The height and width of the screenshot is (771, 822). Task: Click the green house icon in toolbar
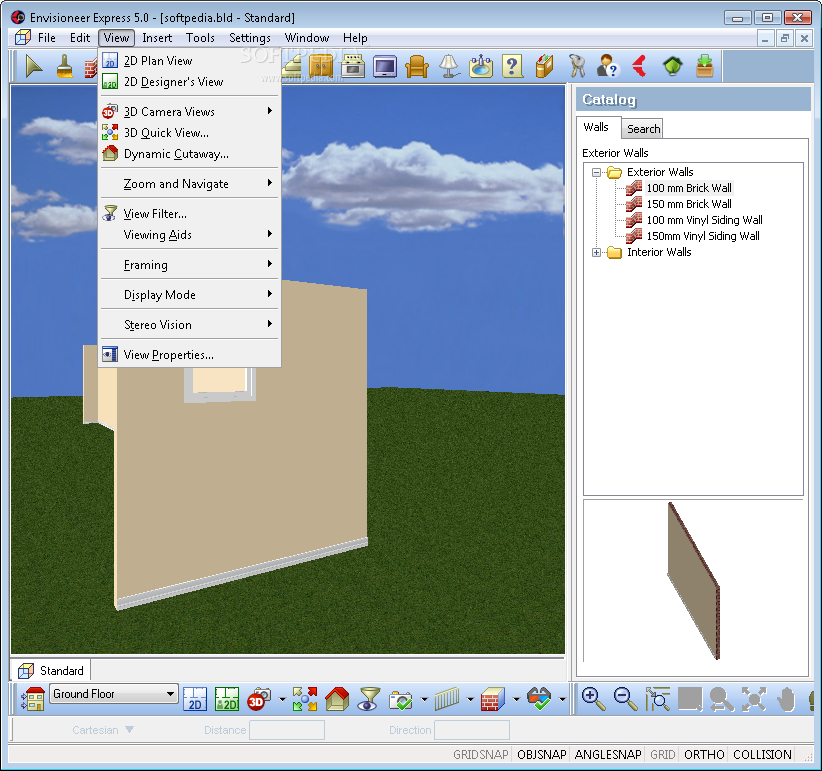(x=672, y=67)
